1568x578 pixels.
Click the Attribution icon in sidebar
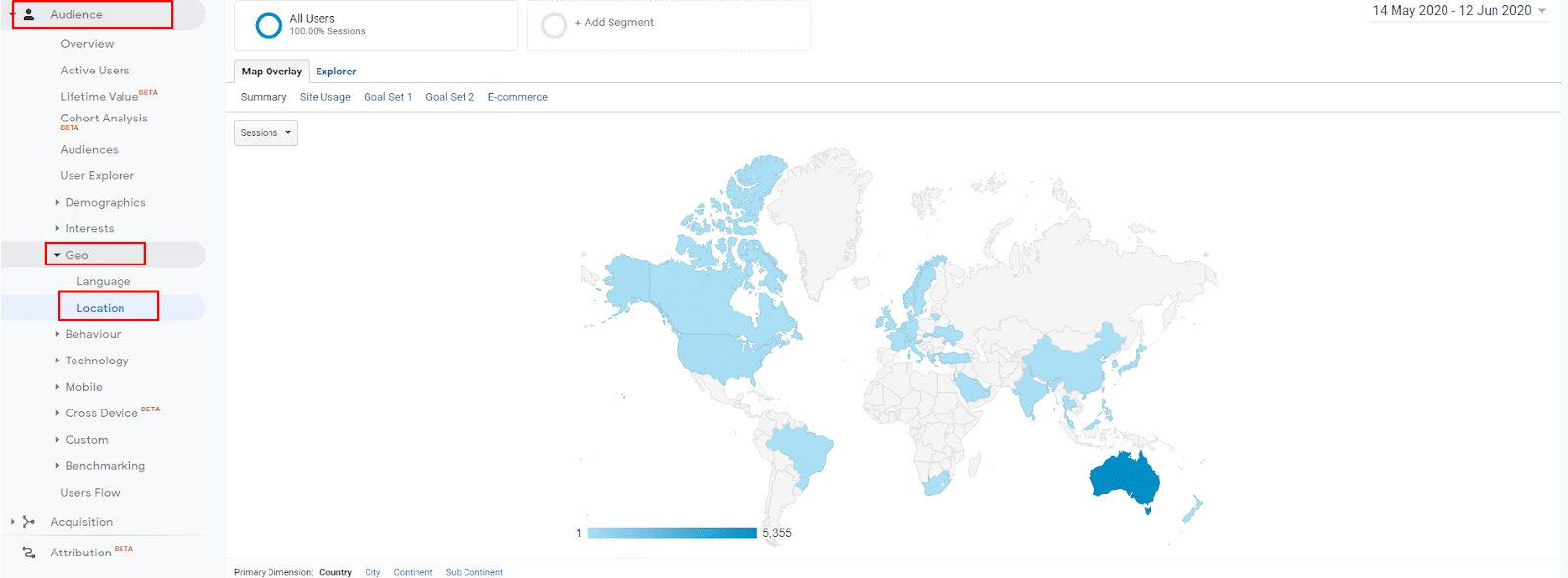click(28, 553)
